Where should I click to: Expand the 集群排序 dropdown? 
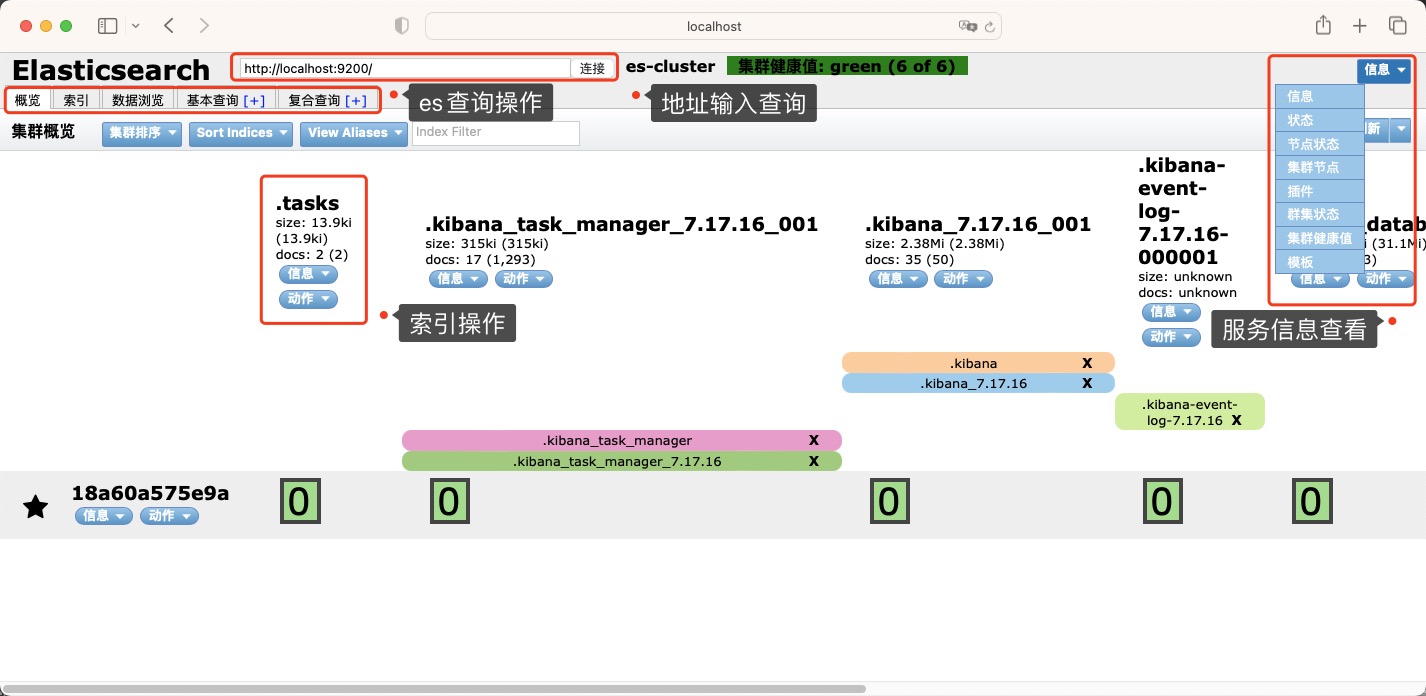point(141,133)
